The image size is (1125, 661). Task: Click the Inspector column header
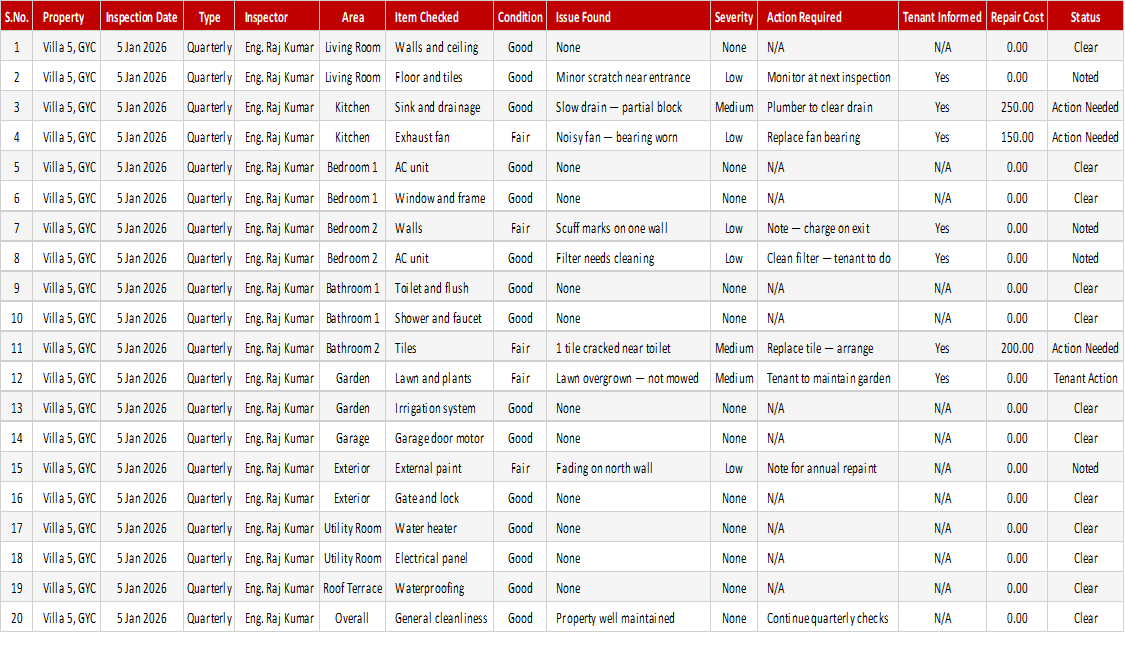(277, 17)
